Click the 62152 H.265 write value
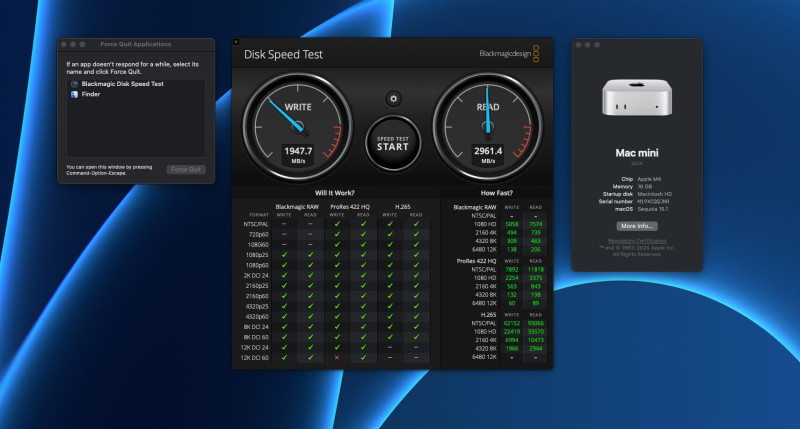Screen dimensions: 800x429 (x=512, y=323)
